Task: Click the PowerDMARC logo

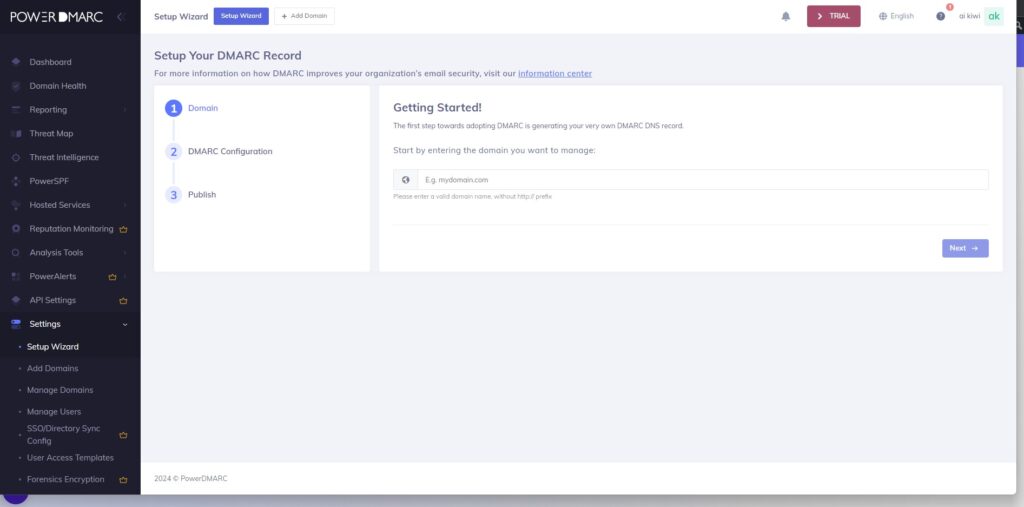Action: 57,17
